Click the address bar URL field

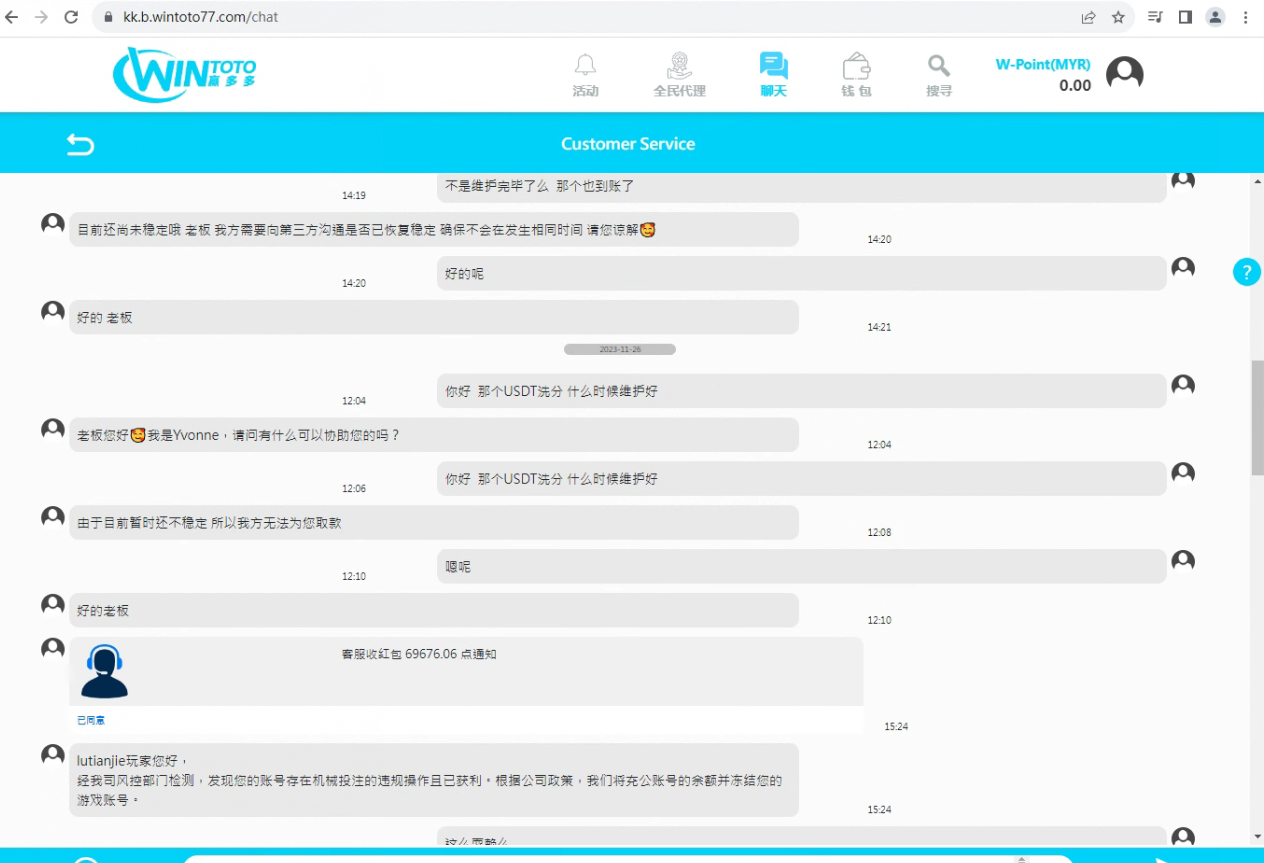point(600,17)
